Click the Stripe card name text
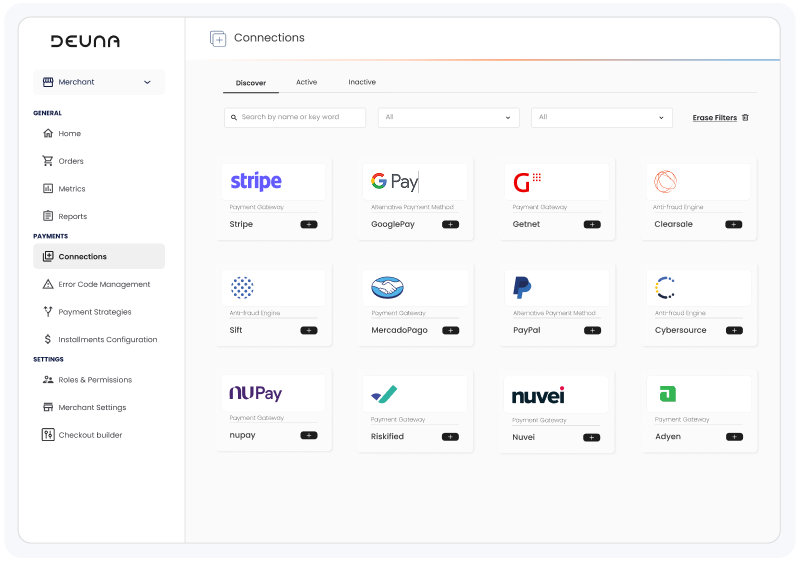798x563 pixels. pos(241,224)
